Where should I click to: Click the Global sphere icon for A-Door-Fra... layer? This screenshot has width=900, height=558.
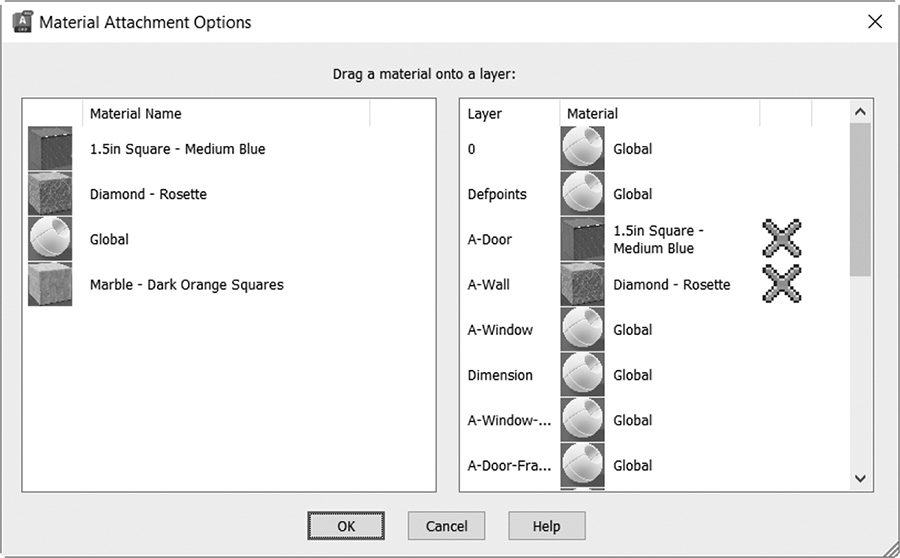(583, 466)
